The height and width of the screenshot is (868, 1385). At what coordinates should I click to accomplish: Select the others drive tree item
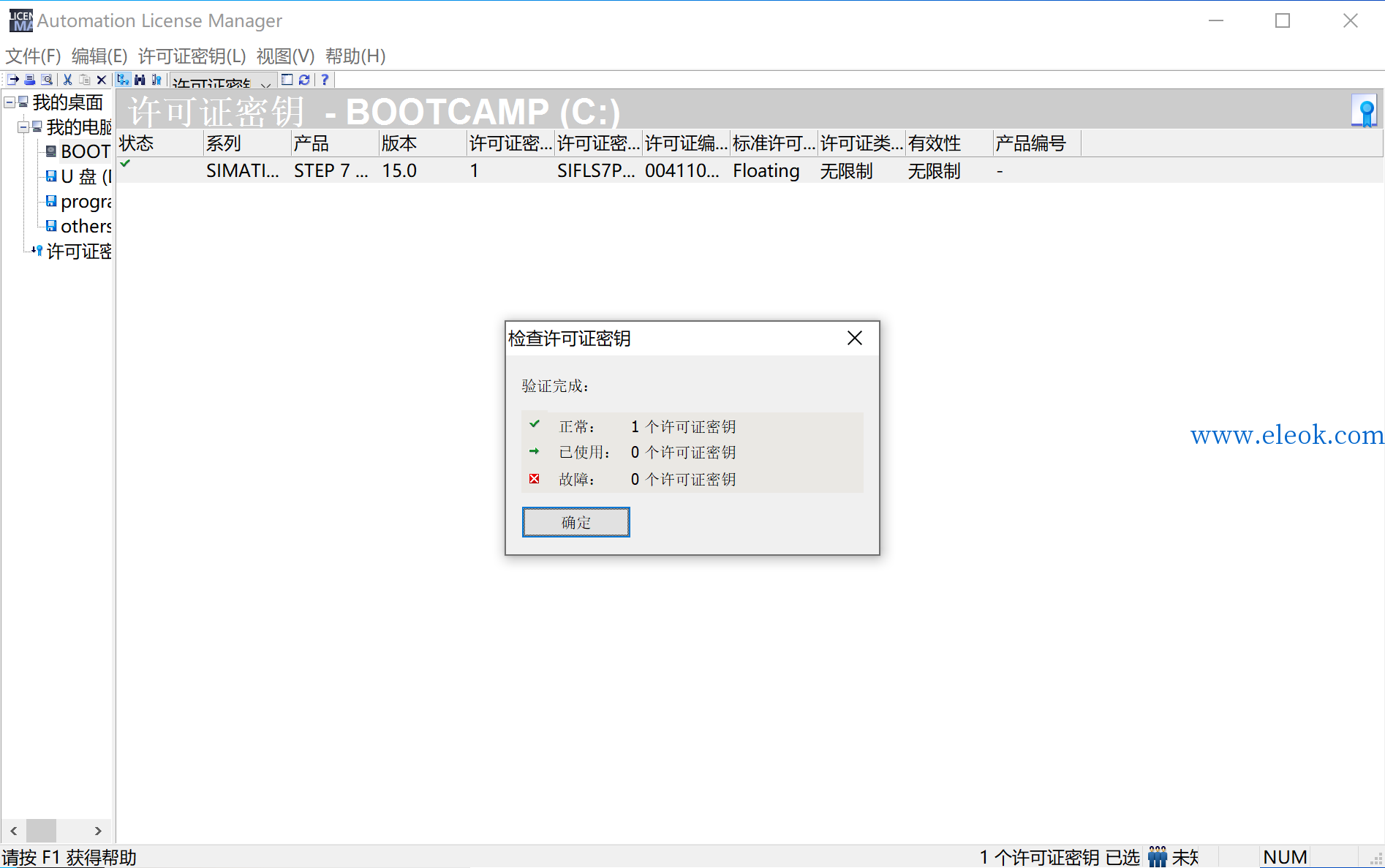pyautogui.click(x=86, y=226)
